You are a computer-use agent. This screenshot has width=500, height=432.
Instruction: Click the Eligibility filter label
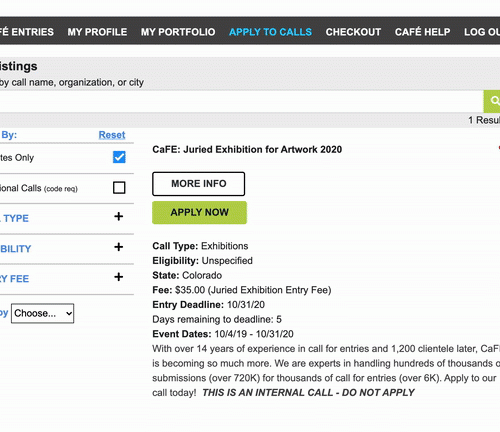pyautogui.click(x=15, y=249)
